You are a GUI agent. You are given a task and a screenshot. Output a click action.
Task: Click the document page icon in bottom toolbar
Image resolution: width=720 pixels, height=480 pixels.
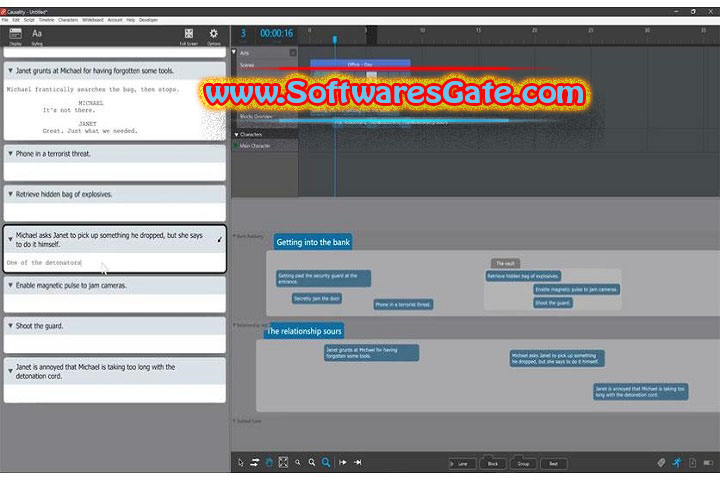(692, 463)
